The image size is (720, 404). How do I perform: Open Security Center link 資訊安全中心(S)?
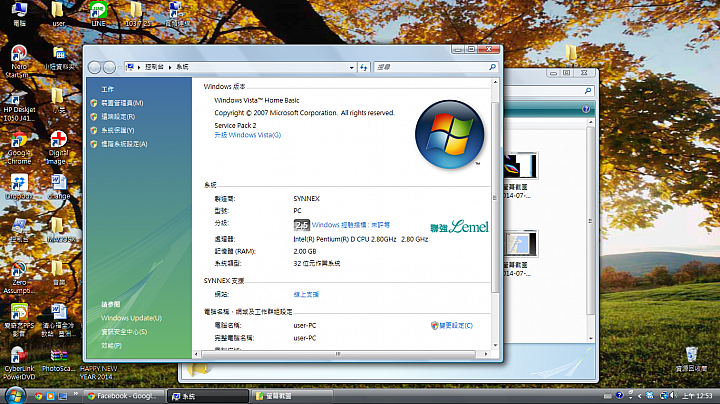[124, 332]
